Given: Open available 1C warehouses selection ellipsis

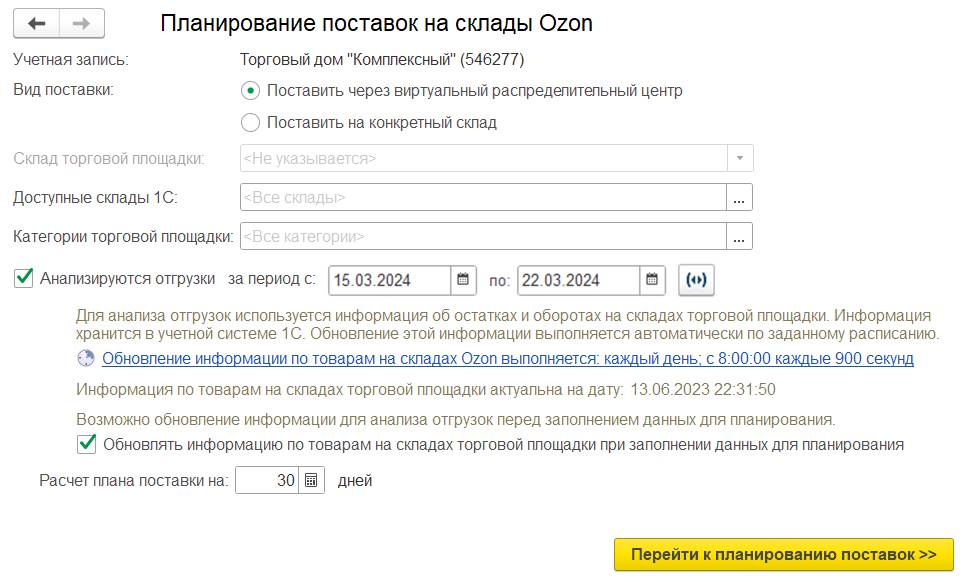Looking at the screenshot, I should pyautogui.click(x=739, y=198).
